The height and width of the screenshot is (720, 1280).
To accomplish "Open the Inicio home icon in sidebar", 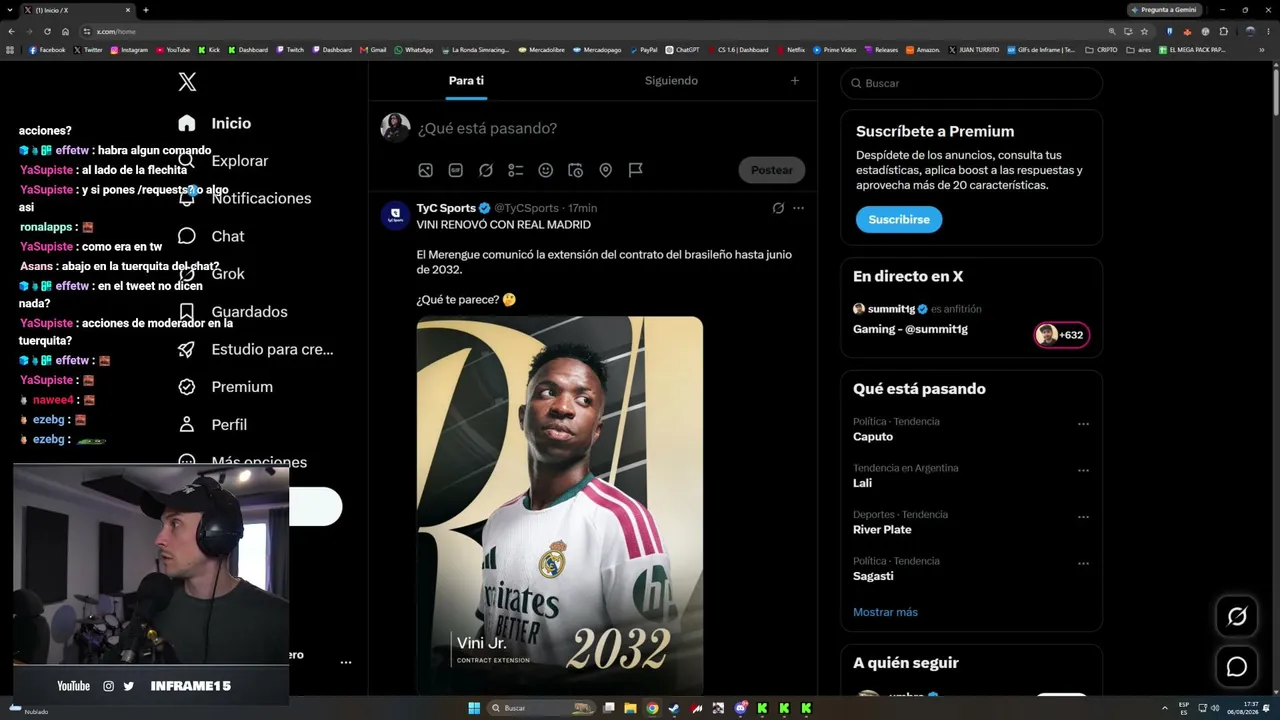I will pyautogui.click(x=187, y=123).
